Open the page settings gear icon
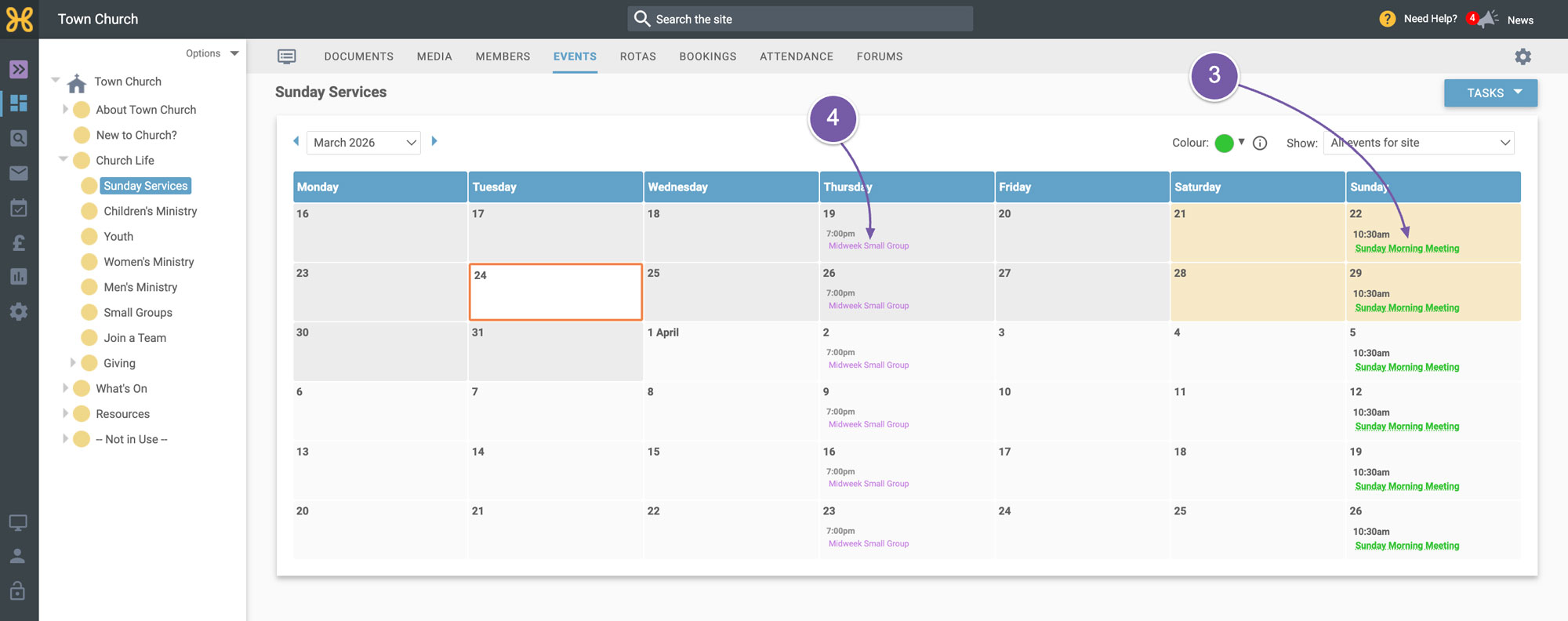Image resolution: width=1568 pixels, height=621 pixels. pos(1523,56)
